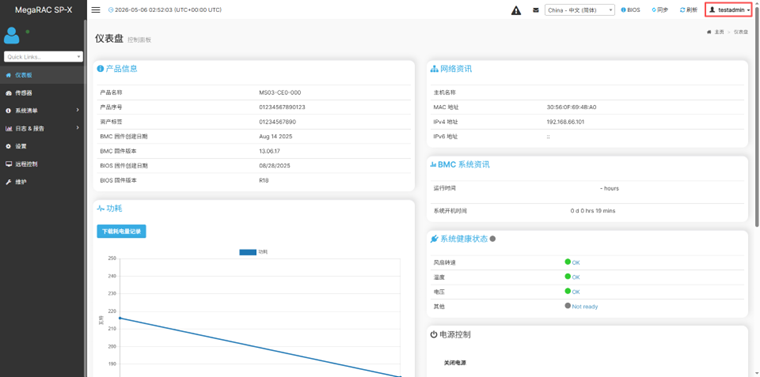The image size is (760, 377).
Task: Click the network icon beside 网络资讯
Action: (x=434, y=69)
